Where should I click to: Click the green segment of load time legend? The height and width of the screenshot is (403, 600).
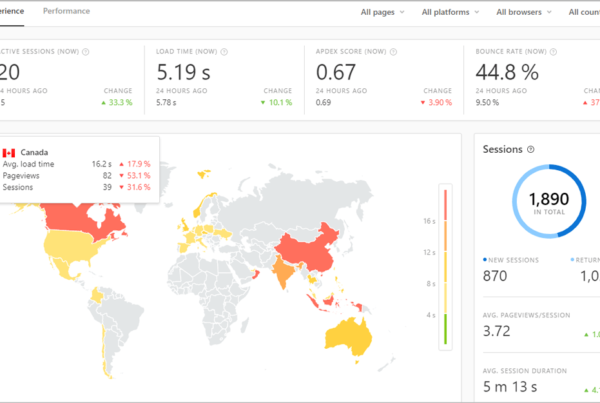(x=445, y=329)
